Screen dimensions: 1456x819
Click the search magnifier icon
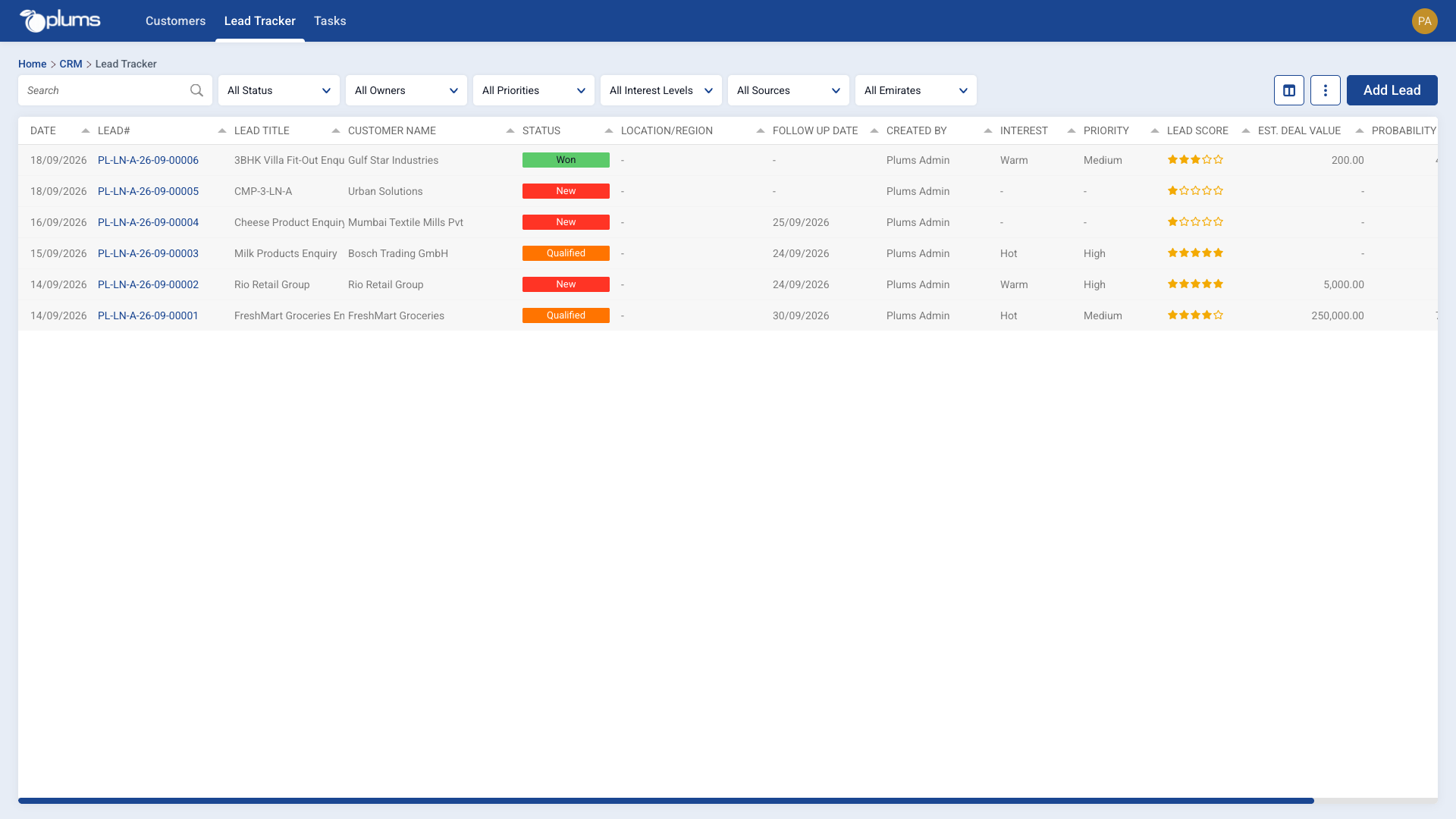pos(196,90)
